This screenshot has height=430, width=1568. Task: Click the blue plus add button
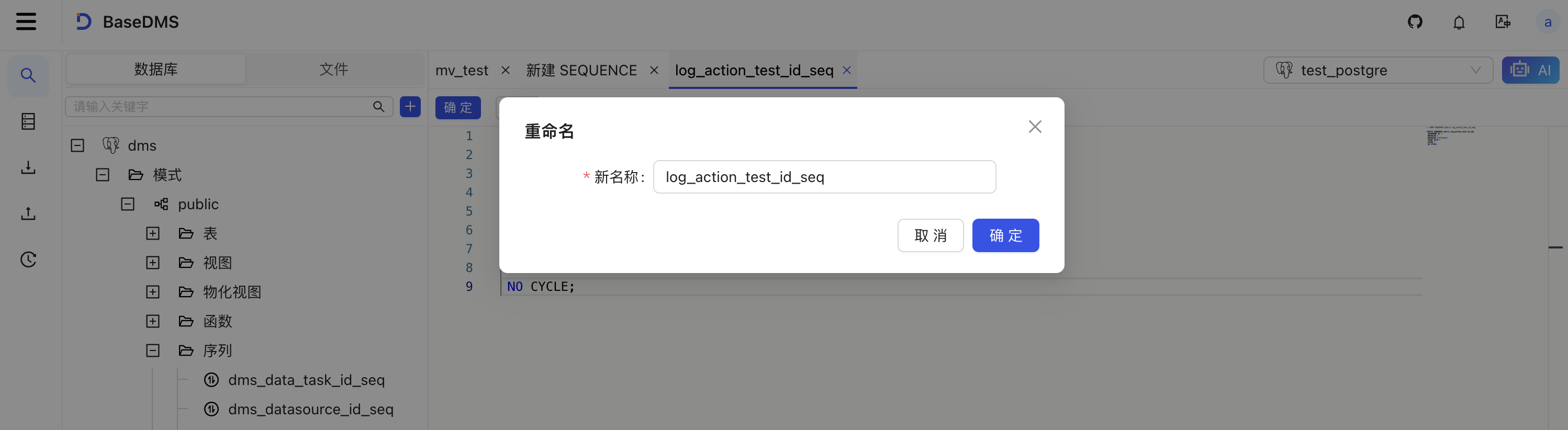point(410,106)
